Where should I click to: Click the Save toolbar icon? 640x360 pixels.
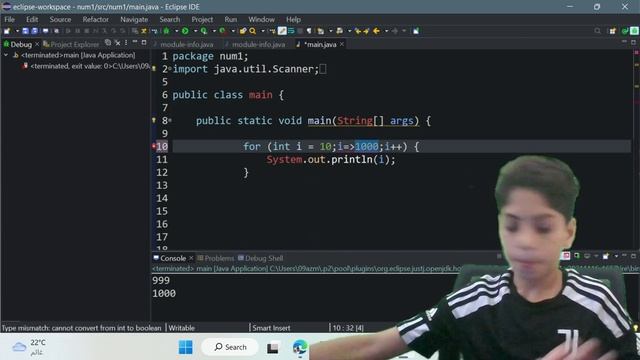[x=26, y=31]
